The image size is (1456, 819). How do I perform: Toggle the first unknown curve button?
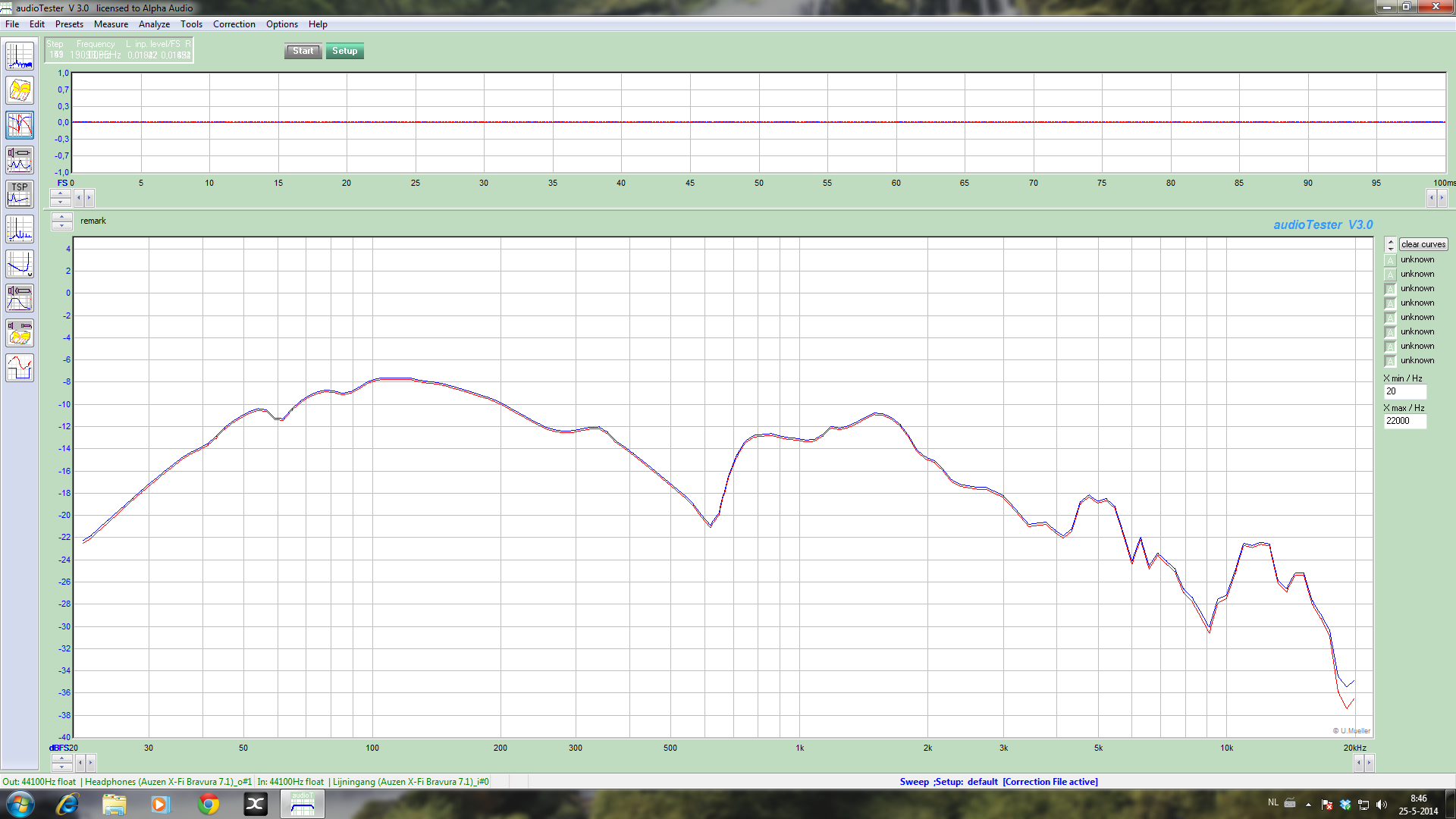coord(1390,260)
